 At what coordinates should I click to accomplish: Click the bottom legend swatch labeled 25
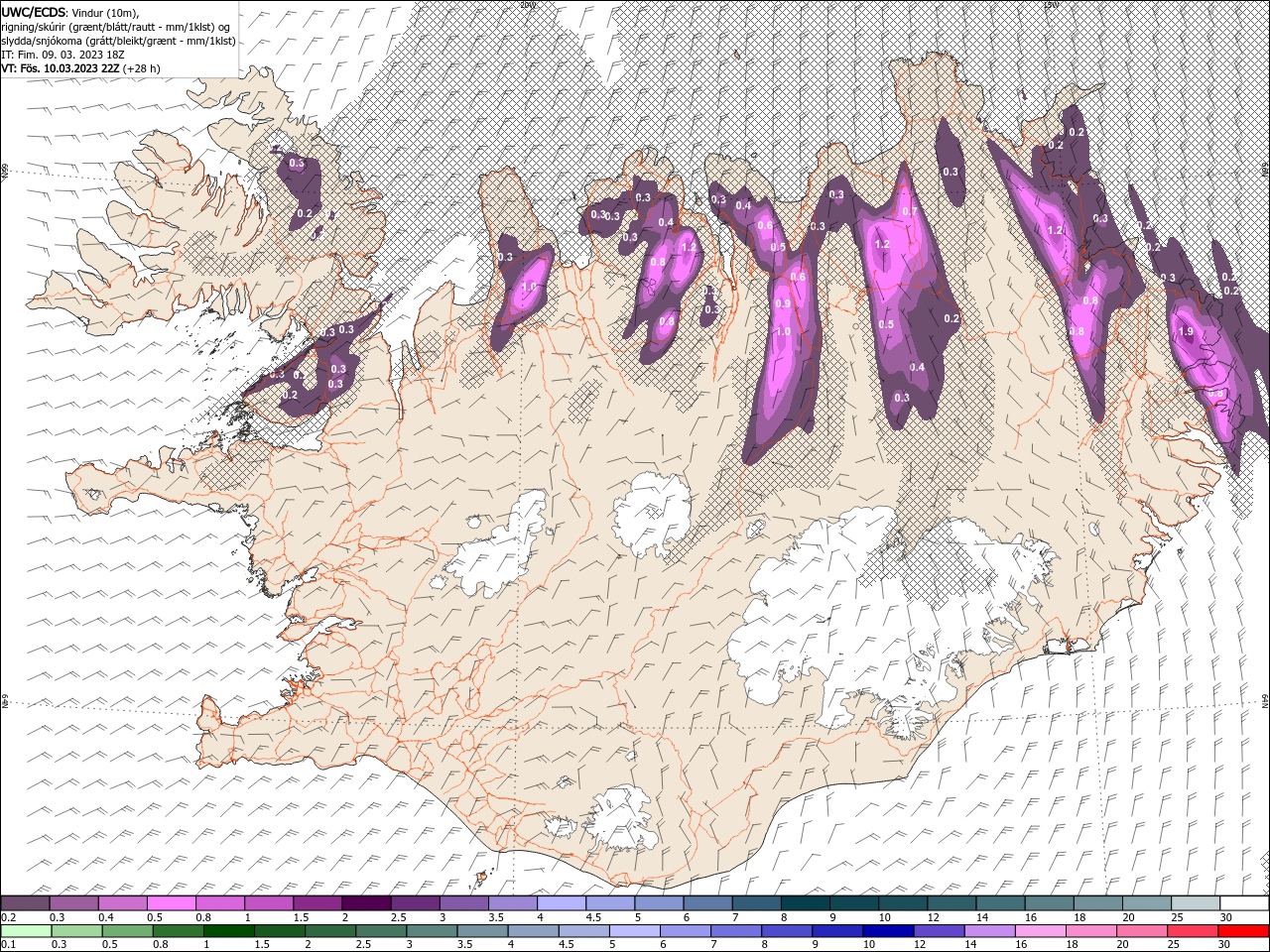[x=1193, y=931]
